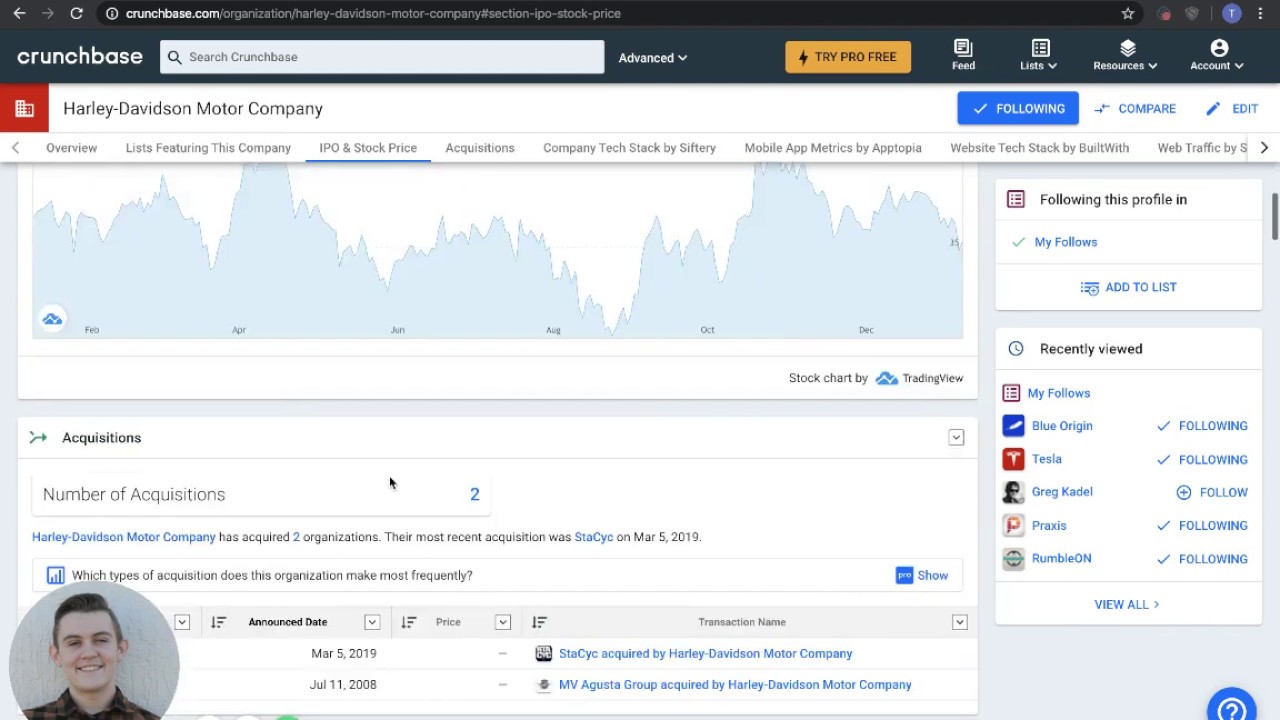1280x720 pixels.
Task: Unfollow Tesla via its FOLLOWING toggle
Action: click(x=1202, y=459)
